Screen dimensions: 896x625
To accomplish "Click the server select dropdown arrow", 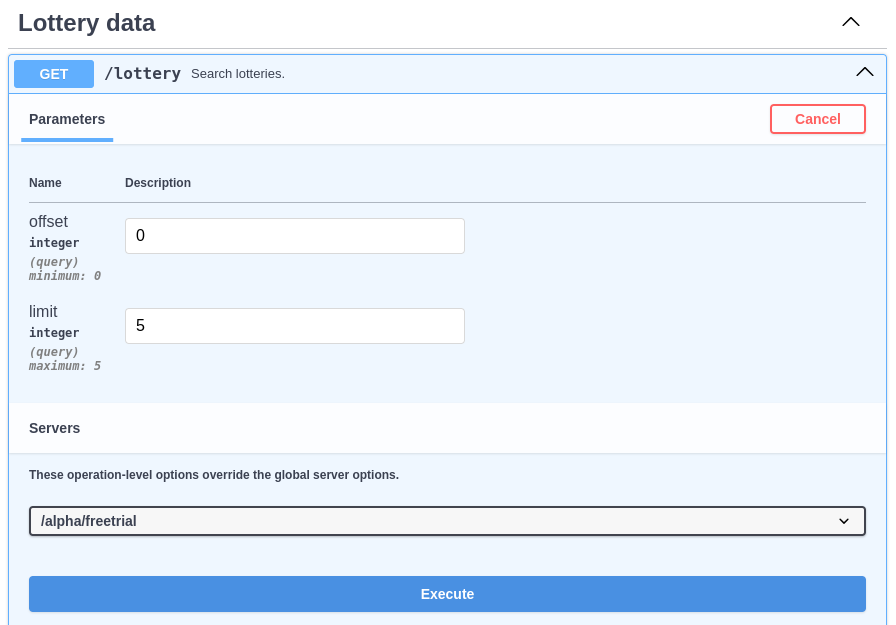I will [843, 521].
